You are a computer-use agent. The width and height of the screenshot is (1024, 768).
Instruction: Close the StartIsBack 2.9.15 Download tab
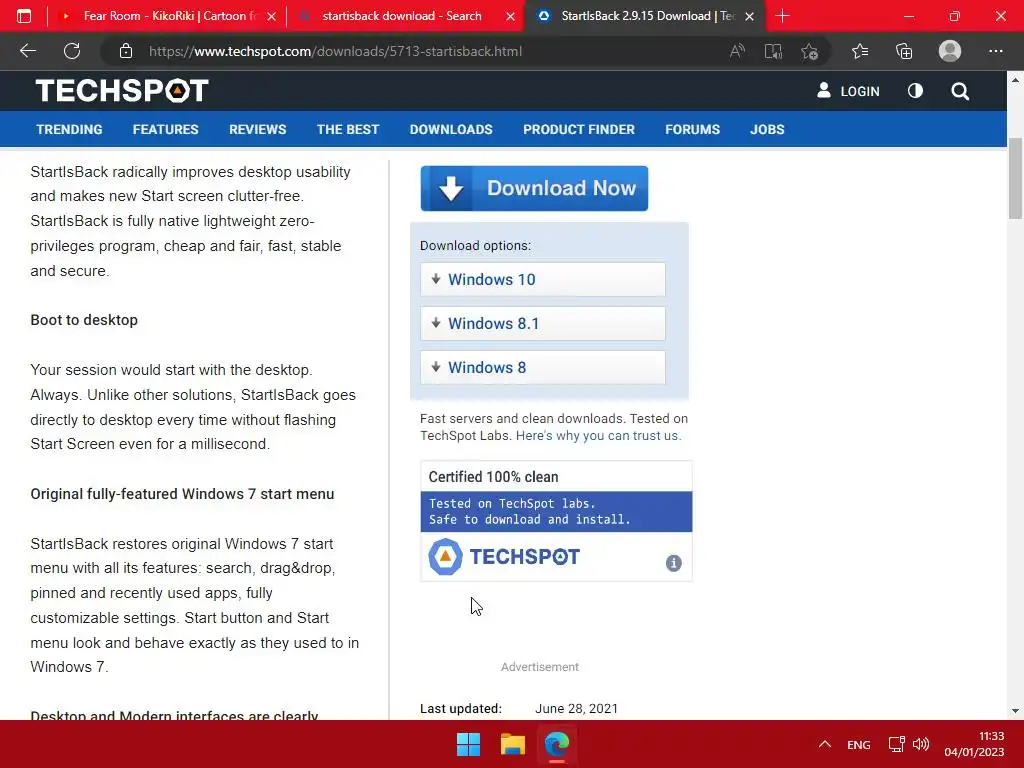[x=750, y=16]
